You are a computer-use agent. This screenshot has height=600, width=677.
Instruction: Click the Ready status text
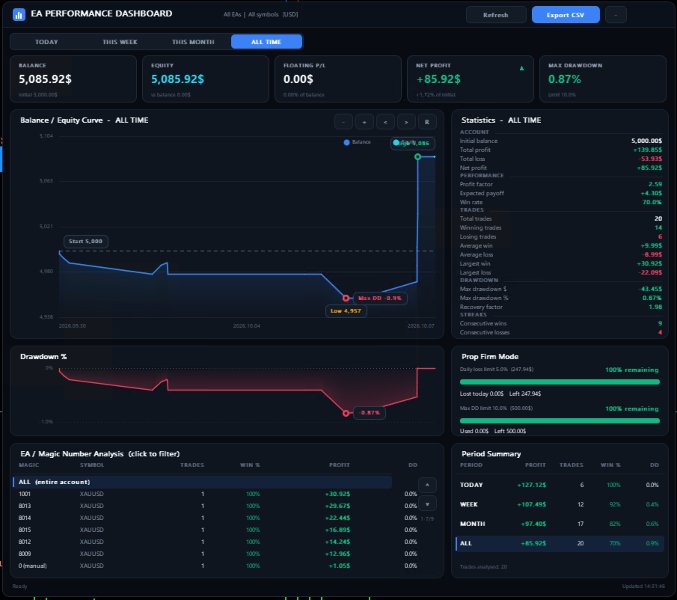(20, 586)
